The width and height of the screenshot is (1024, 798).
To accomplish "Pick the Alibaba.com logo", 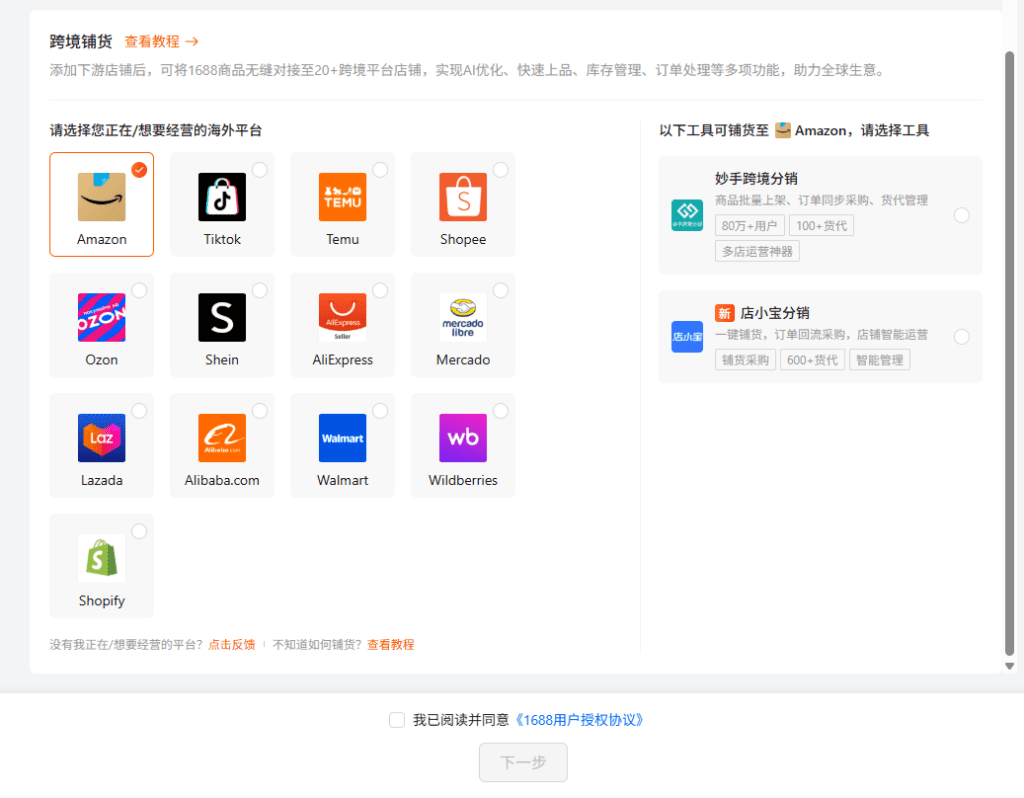I will [x=222, y=438].
